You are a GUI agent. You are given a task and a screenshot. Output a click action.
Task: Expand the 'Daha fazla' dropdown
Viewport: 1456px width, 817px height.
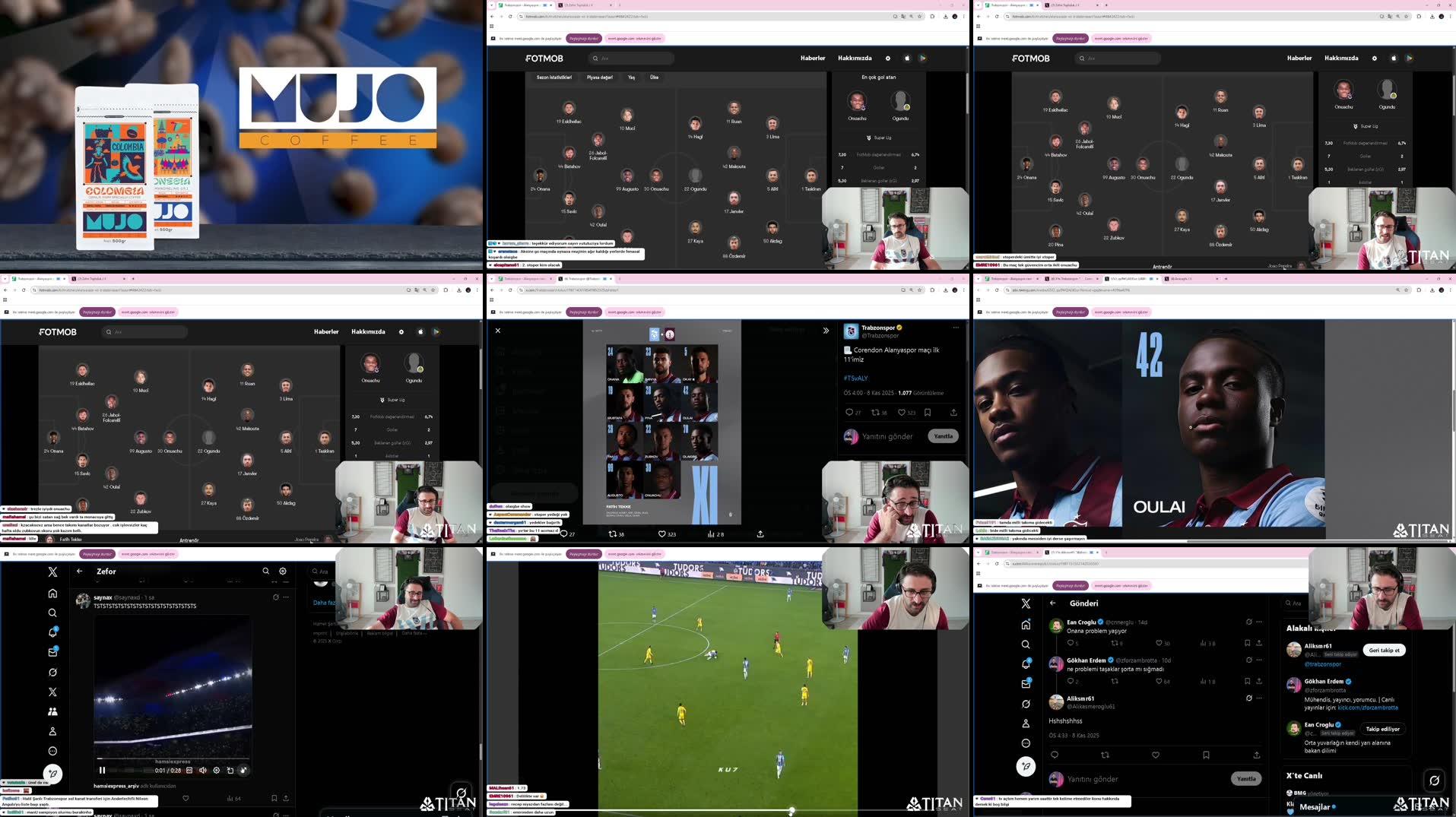tap(324, 603)
